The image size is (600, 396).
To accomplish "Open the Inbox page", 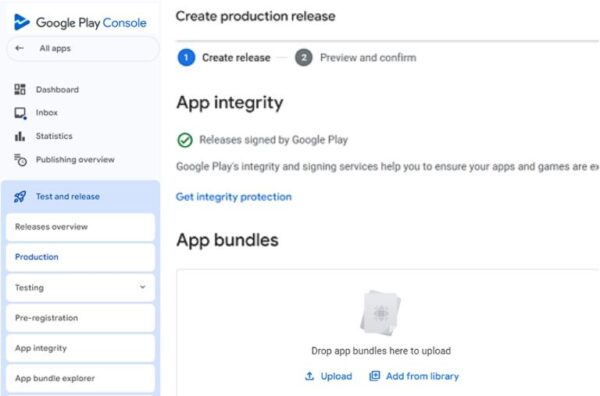I will click(47, 112).
